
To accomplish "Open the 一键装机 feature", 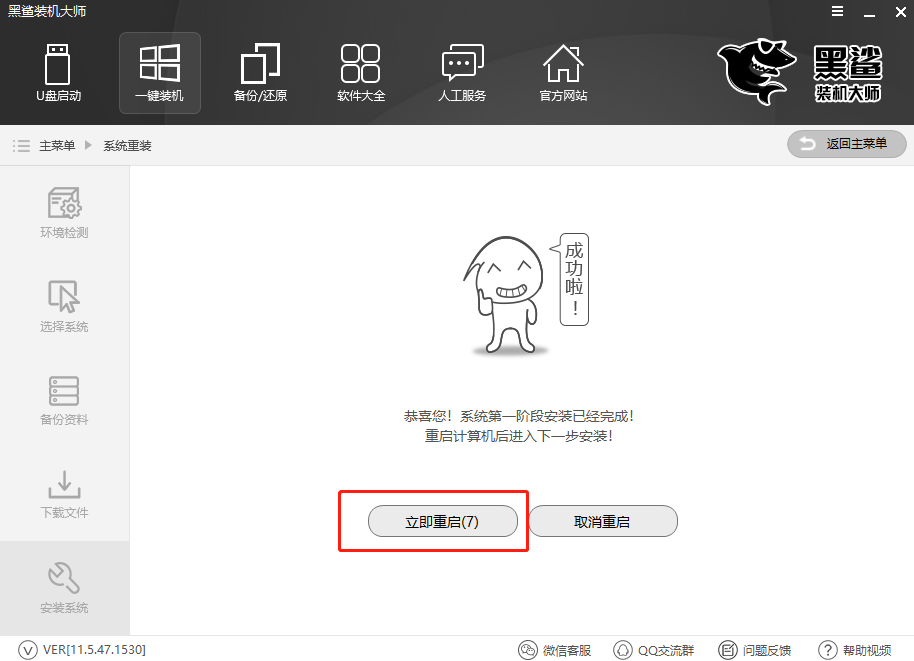I will pos(159,72).
